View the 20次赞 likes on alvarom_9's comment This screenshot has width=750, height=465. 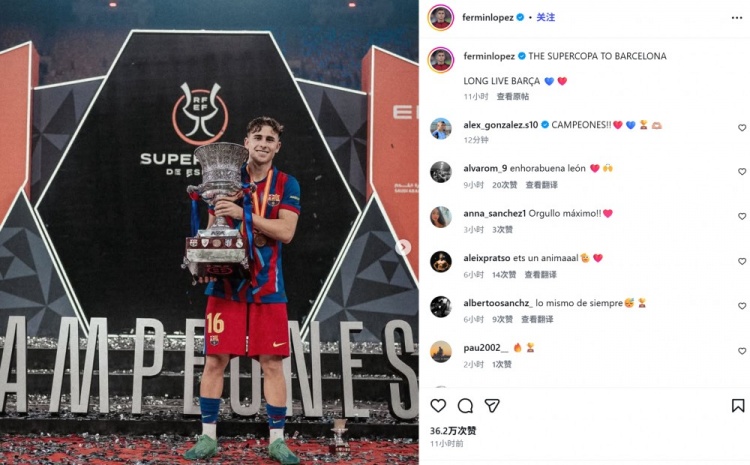click(504, 185)
